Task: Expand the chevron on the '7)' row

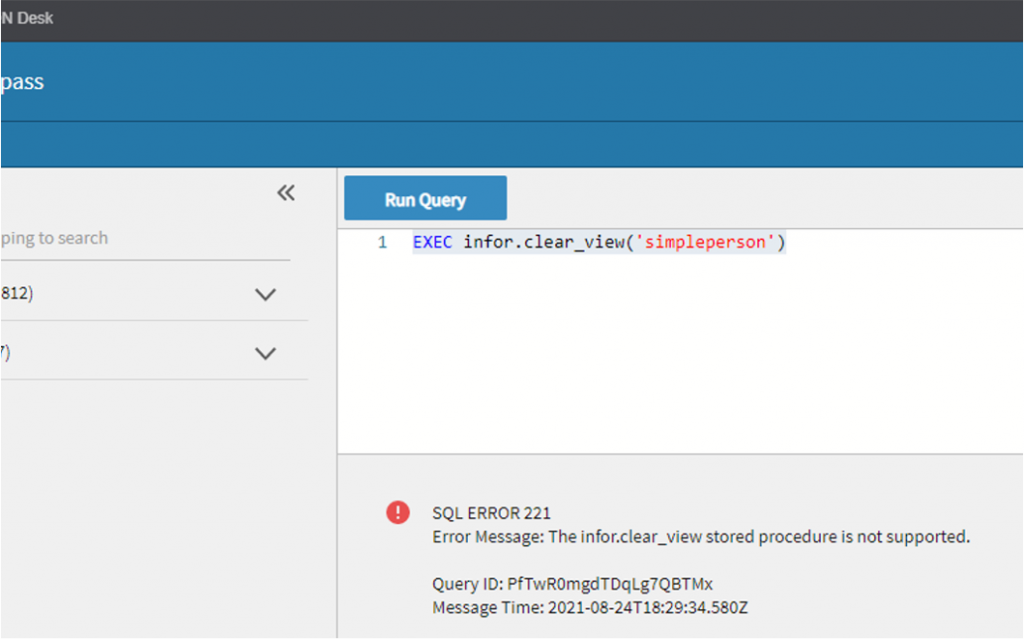Action: tap(265, 353)
